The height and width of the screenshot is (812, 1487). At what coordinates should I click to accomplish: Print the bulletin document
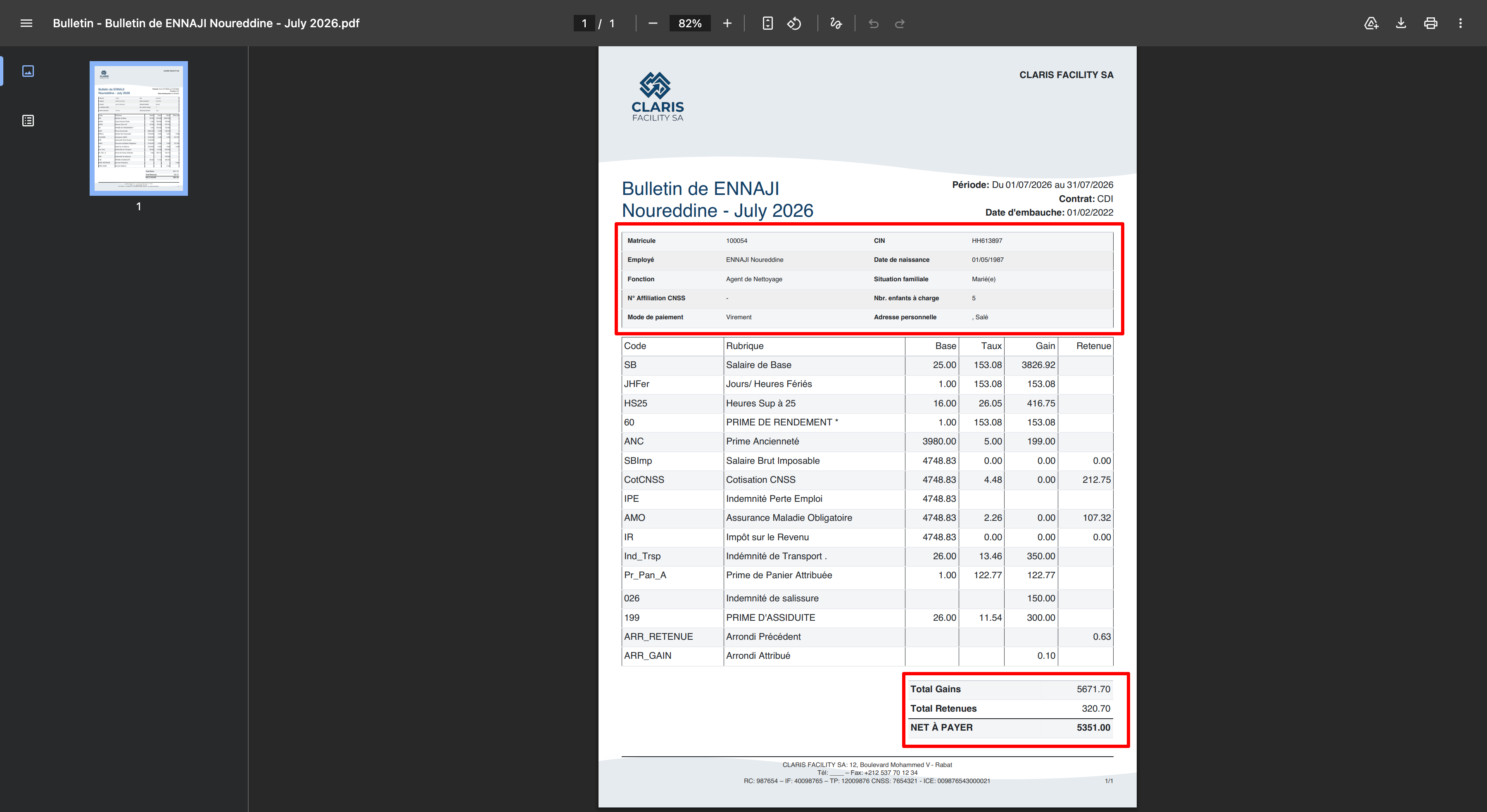[1430, 23]
